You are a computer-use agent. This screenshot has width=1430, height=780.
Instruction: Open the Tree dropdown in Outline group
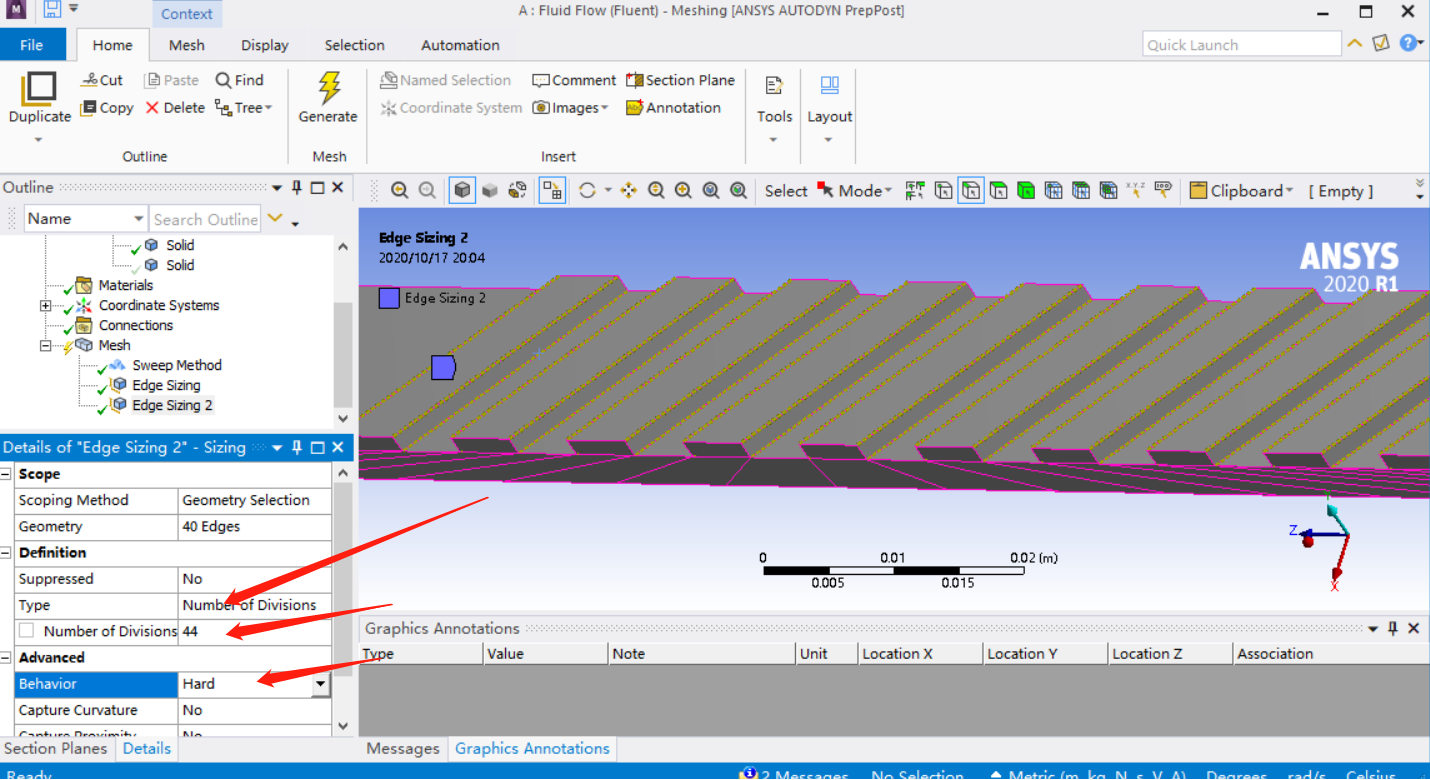click(244, 108)
